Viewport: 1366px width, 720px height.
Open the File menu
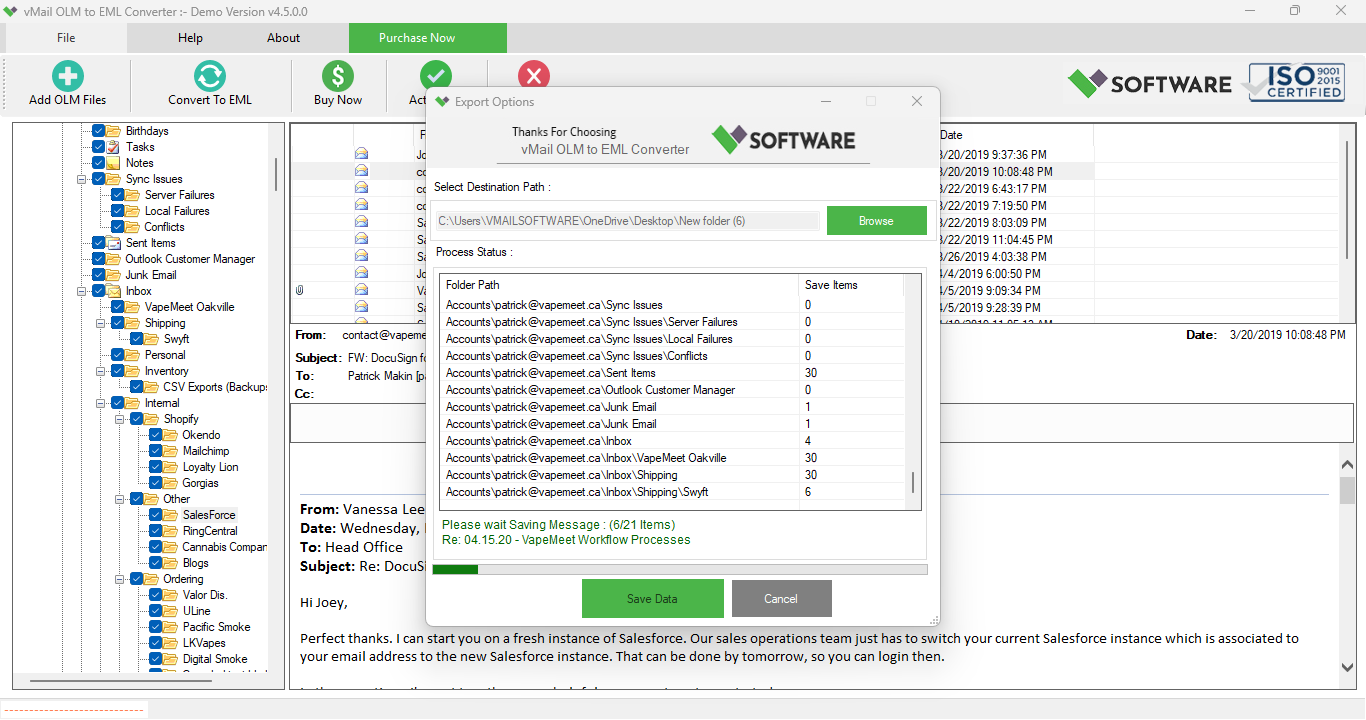(64, 37)
